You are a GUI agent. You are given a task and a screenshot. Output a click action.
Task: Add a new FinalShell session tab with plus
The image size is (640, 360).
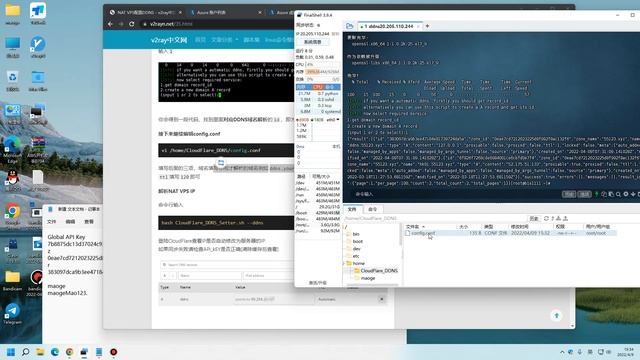(x=427, y=26)
